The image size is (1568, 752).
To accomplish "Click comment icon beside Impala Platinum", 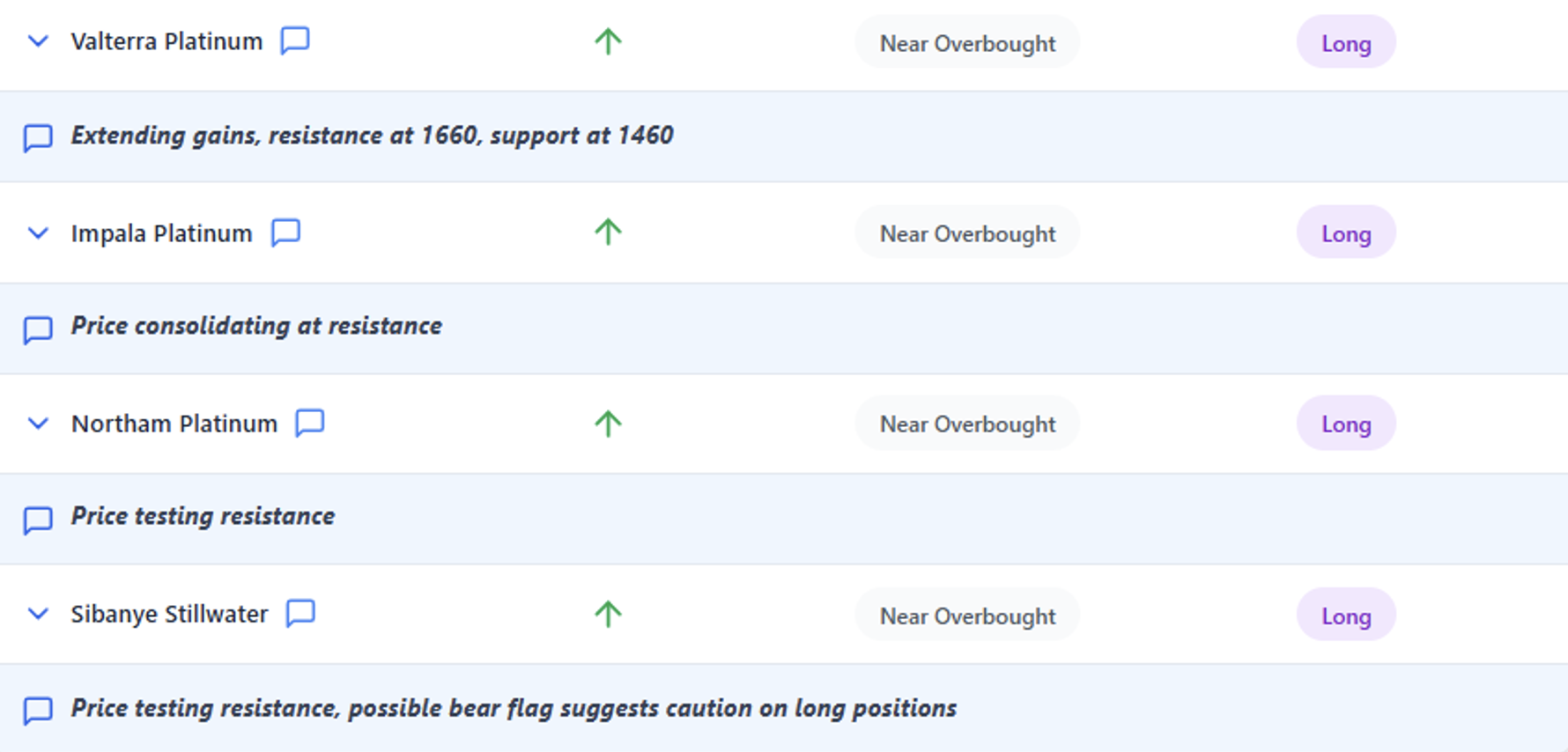I will click(285, 232).
